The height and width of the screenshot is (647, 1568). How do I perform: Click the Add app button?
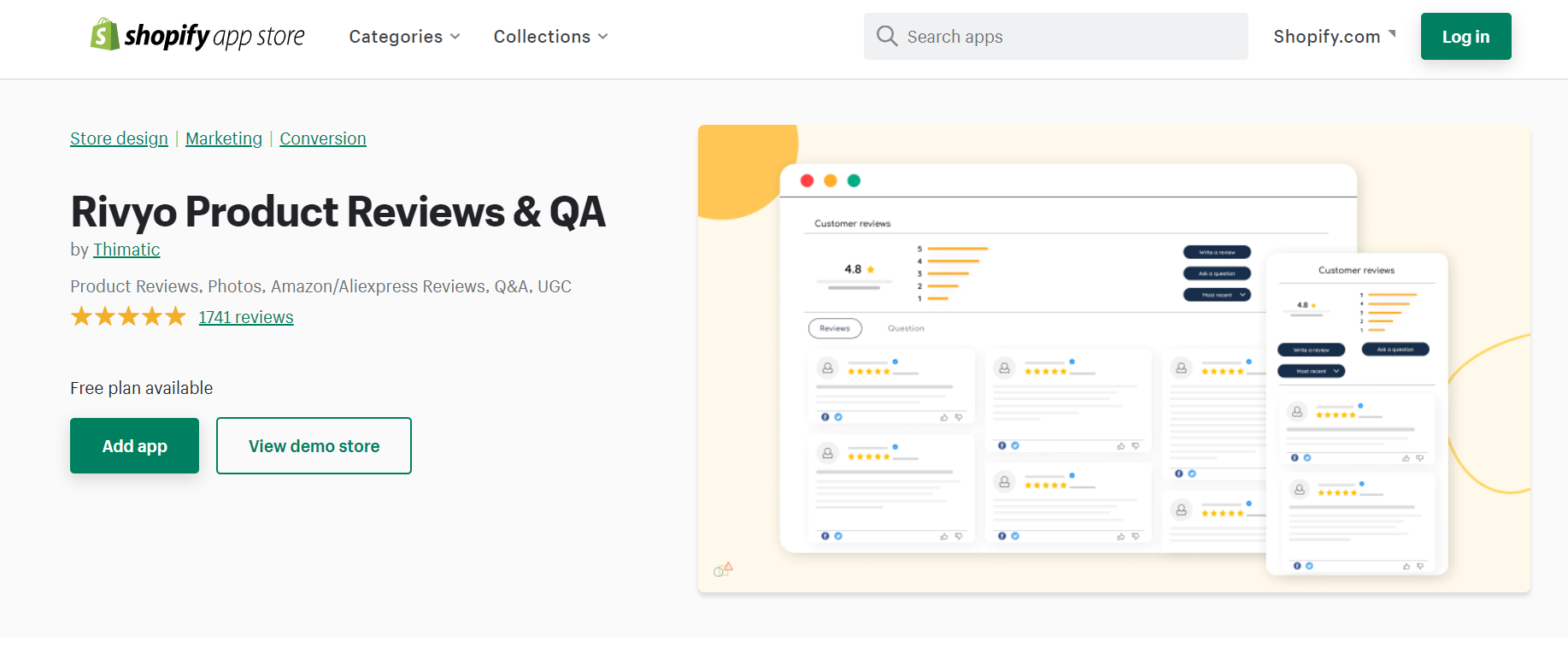[x=134, y=445]
